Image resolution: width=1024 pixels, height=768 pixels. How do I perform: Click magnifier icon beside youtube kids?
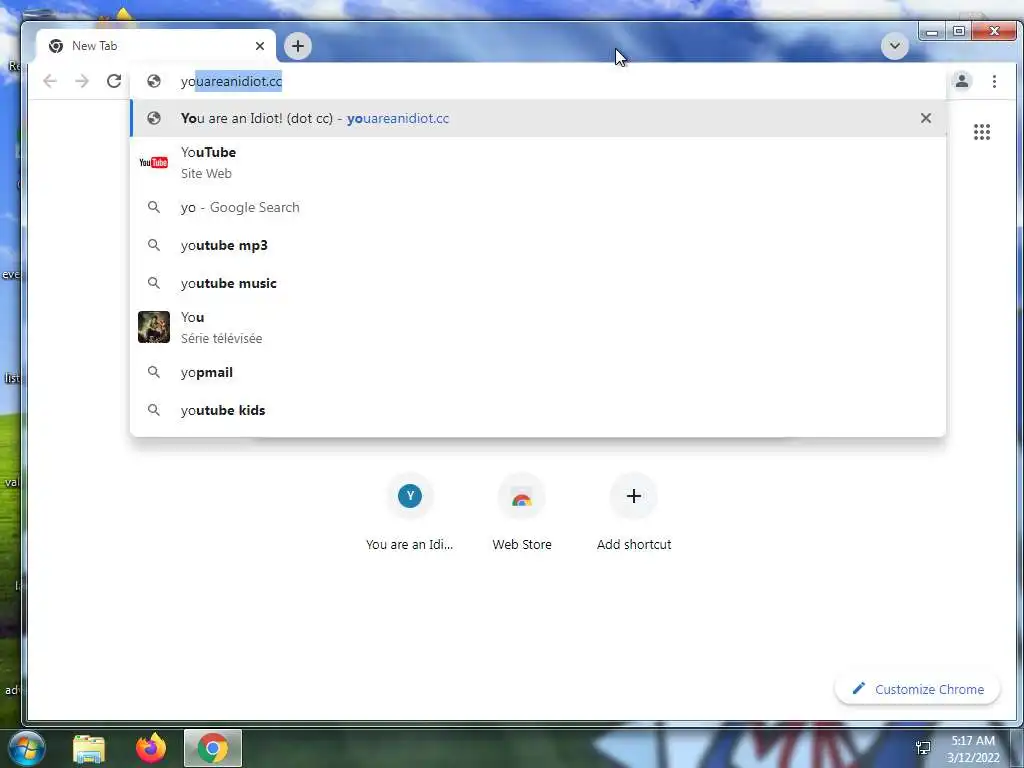point(153,410)
